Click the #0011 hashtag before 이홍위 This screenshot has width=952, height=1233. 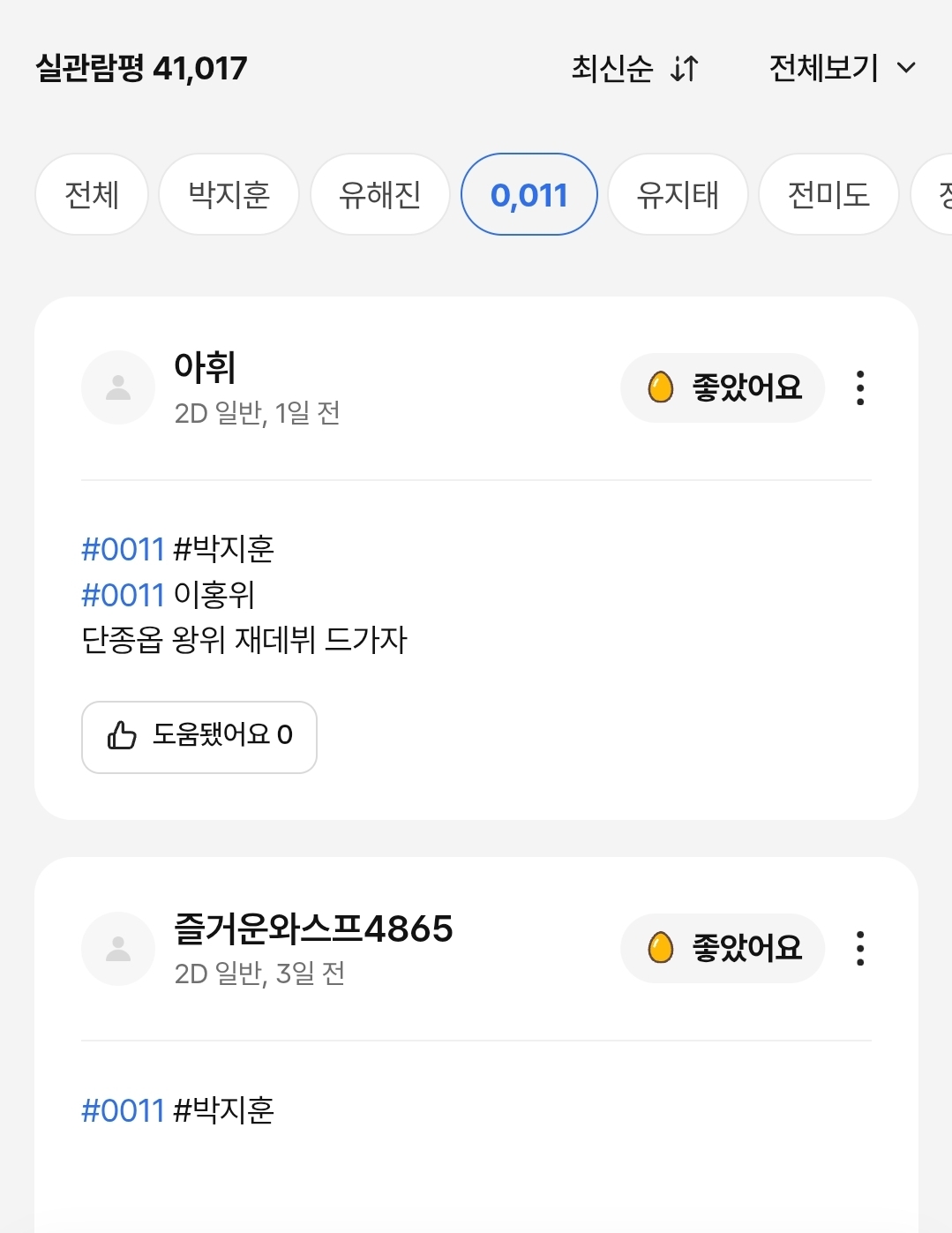[123, 596]
